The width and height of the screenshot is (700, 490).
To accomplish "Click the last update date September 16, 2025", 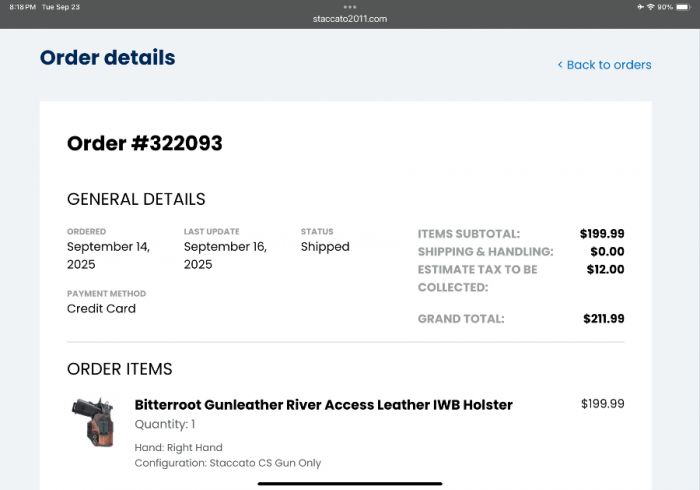I will 225,255.
